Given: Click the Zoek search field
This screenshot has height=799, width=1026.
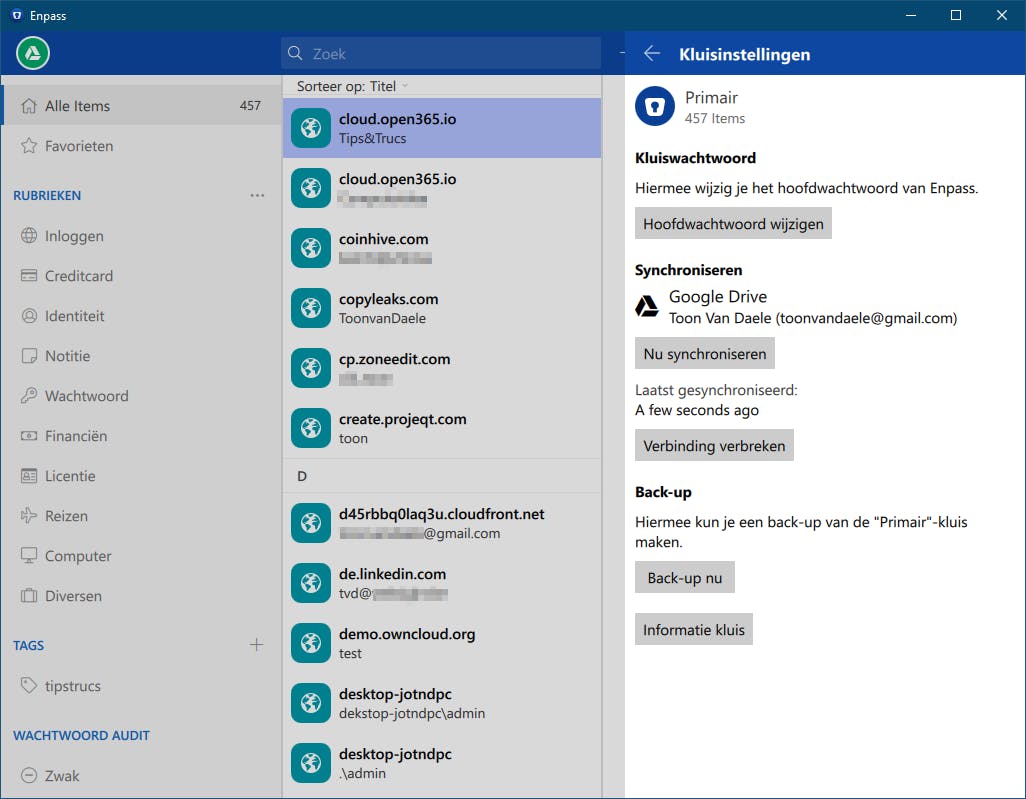Looking at the screenshot, I should 440,54.
